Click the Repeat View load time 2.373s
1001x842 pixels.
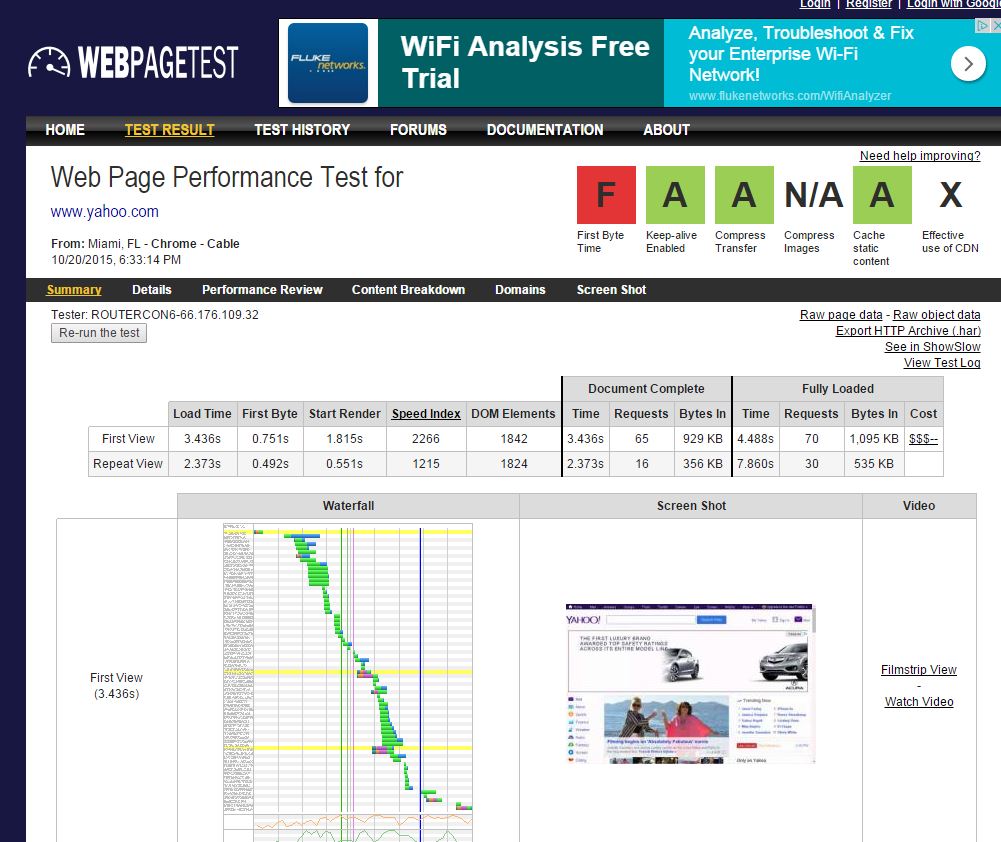tap(202, 463)
